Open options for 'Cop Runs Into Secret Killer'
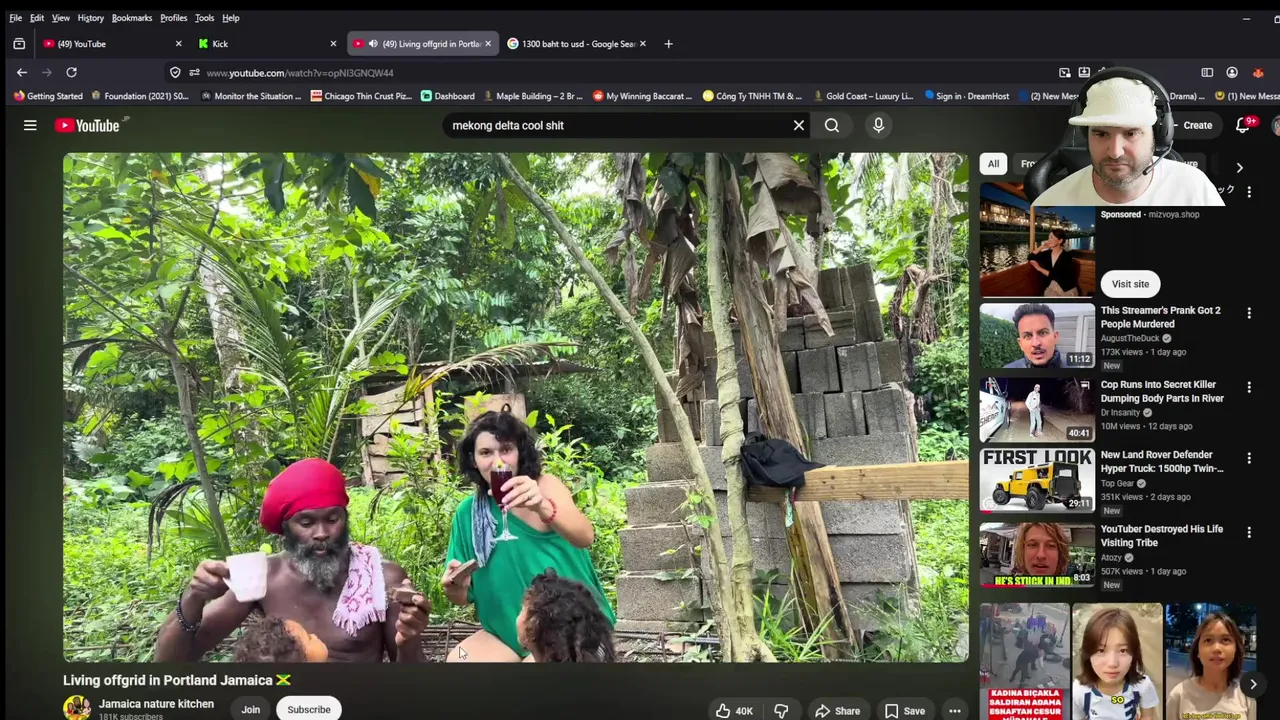Screen dimensions: 1280x720 (x=1249, y=387)
